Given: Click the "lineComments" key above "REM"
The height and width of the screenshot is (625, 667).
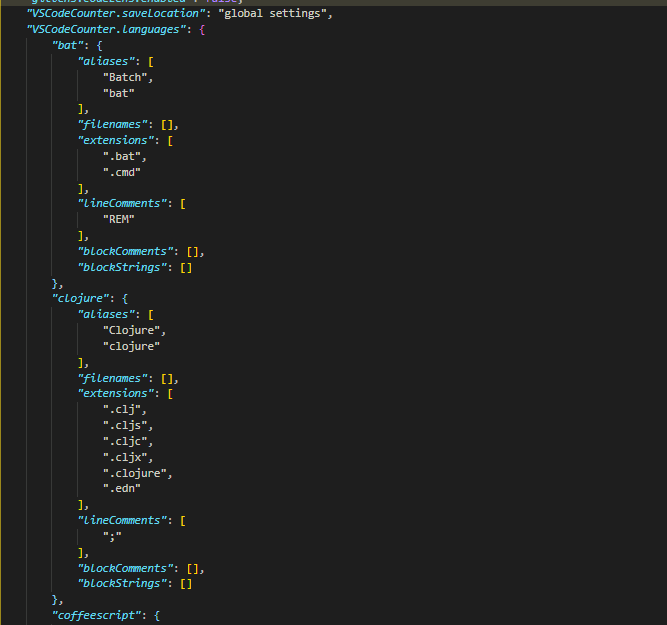Looking at the screenshot, I should 122,203.
